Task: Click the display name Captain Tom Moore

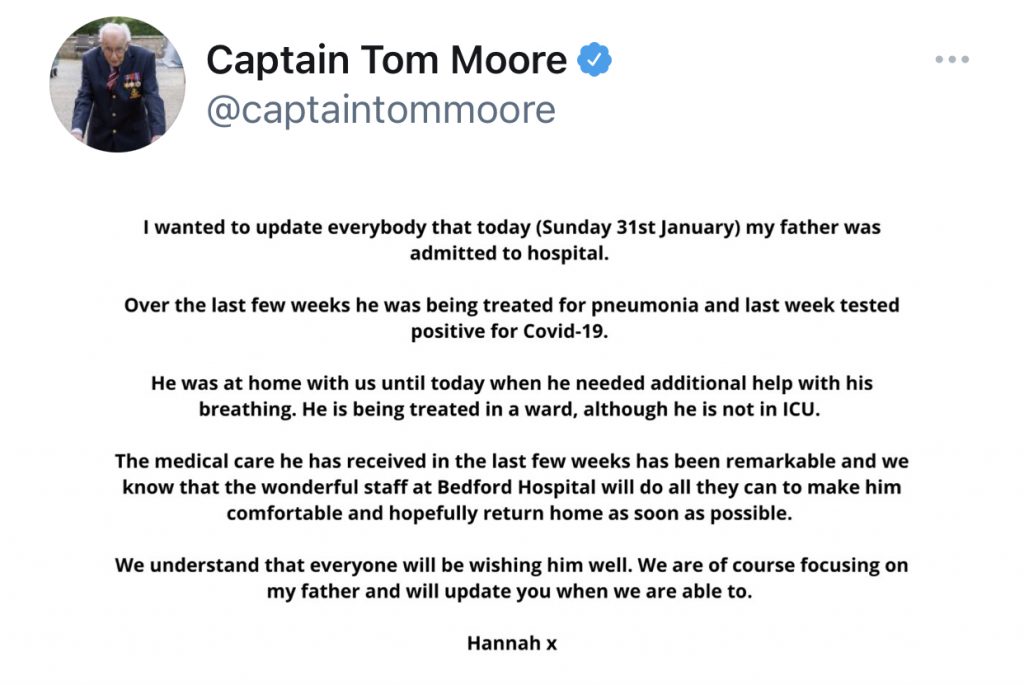Action: [386, 61]
